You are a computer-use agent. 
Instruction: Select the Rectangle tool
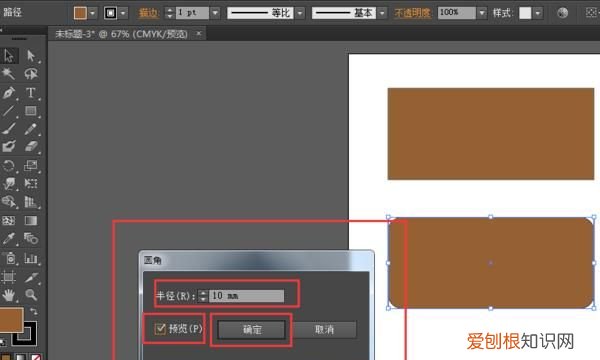pyautogui.click(x=31, y=111)
